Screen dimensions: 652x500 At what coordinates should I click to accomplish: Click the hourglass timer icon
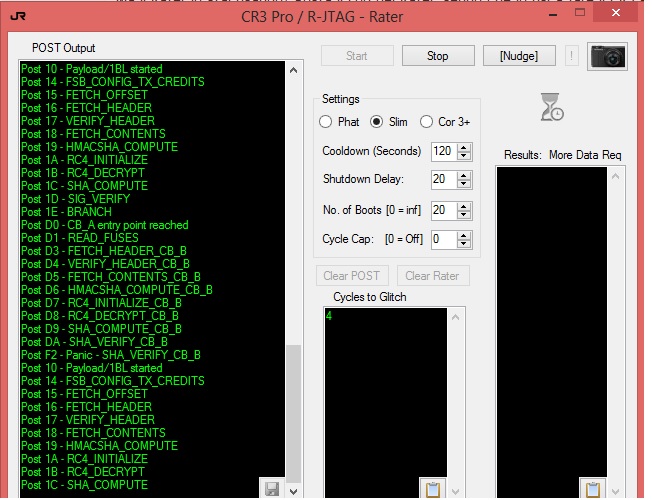(x=552, y=107)
